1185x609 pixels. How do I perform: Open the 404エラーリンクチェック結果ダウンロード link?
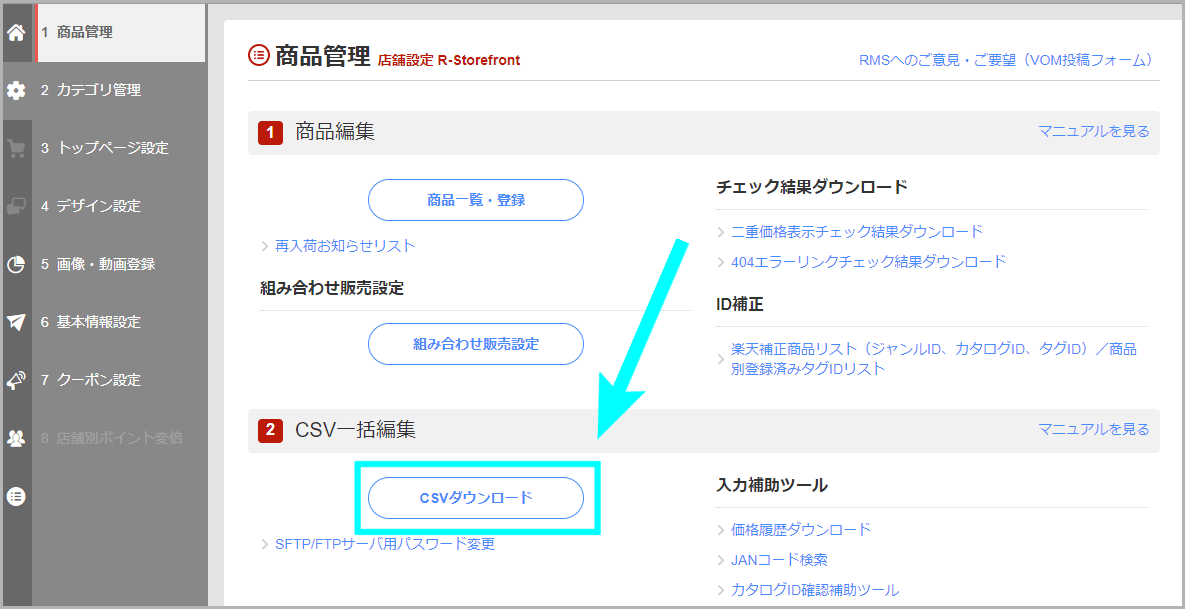pos(869,261)
